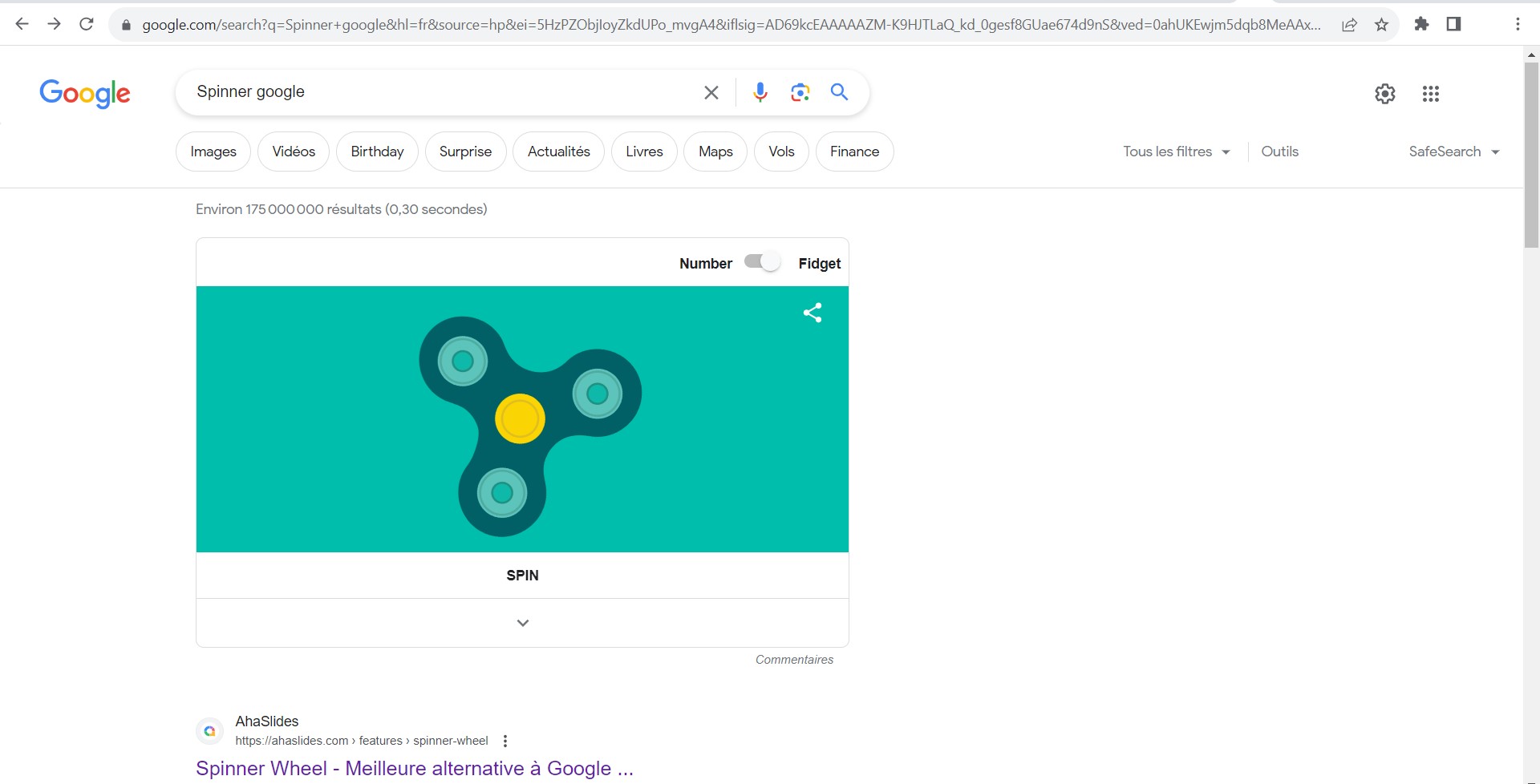Select the Actualités filter tab
The height and width of the screenshot is (784, 1540).
click(x=558, y=152)
